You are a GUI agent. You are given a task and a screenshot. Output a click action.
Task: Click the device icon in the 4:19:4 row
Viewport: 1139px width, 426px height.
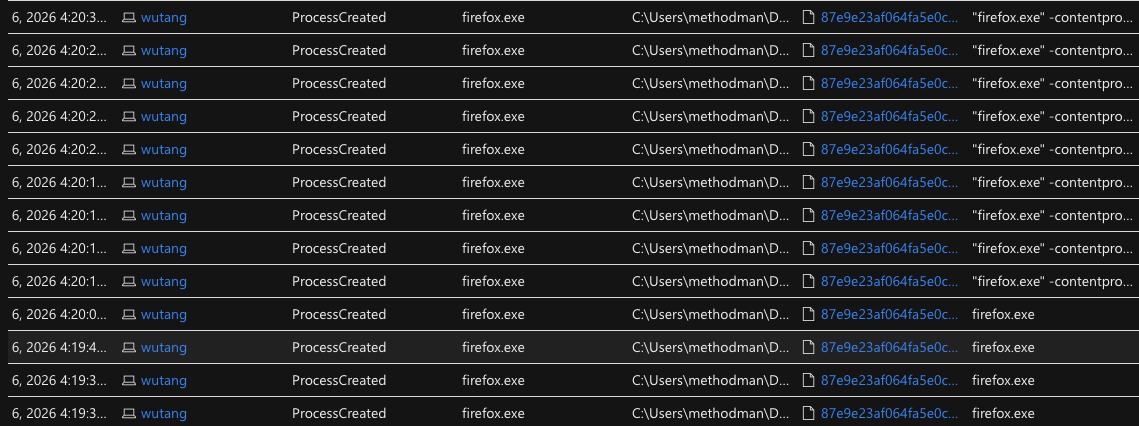(x=129, y=347)
